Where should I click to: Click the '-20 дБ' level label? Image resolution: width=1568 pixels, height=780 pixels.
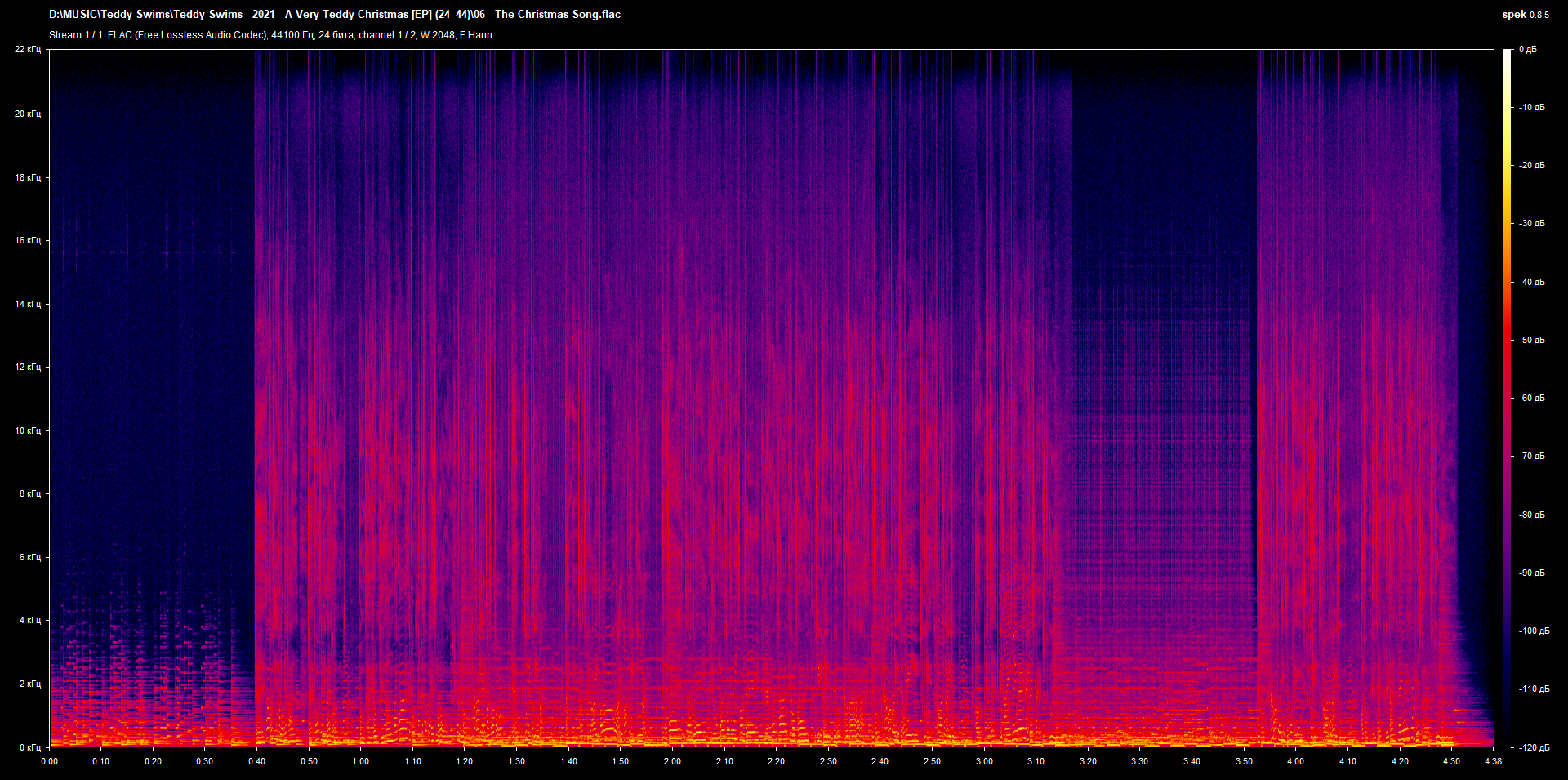click(x=1532, y=166)
